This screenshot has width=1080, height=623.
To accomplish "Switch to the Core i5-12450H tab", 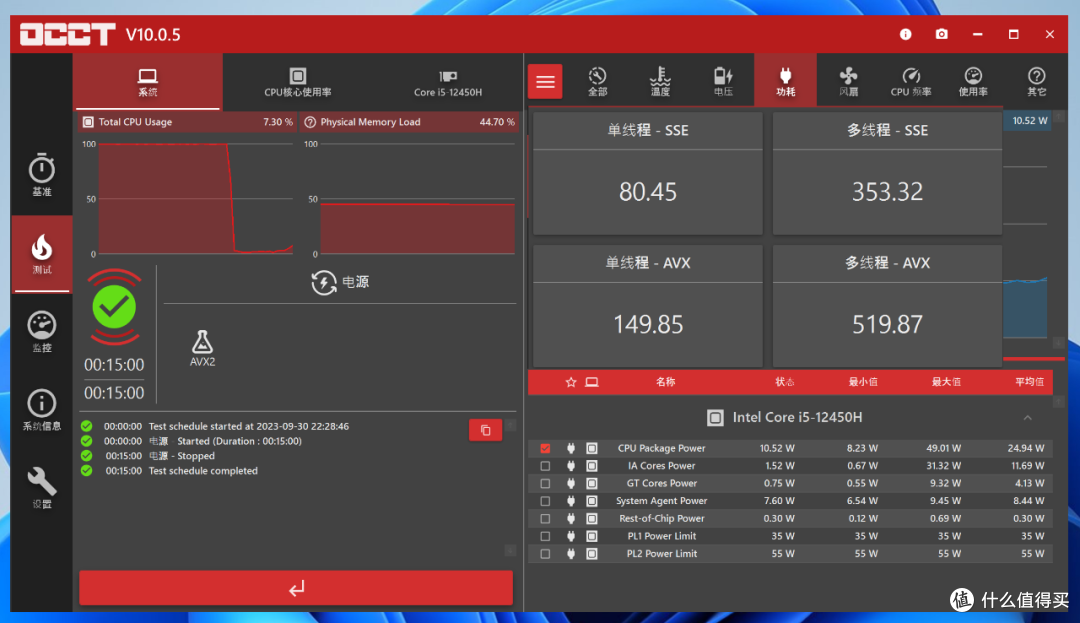I will [x=448, y=82].
